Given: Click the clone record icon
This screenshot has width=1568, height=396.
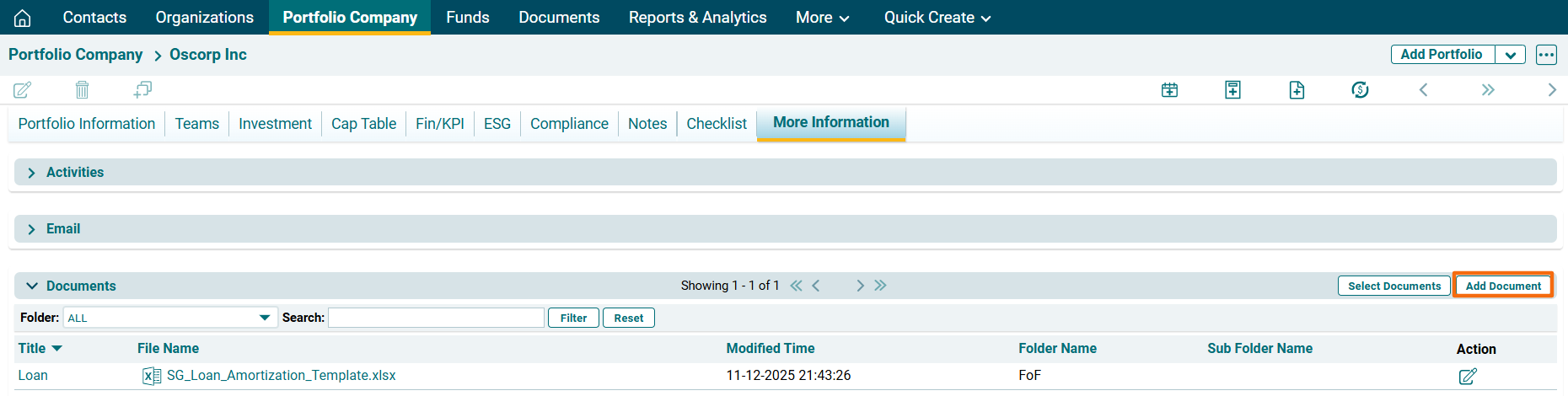Looking at the screenshot, I should click(142, 89).
